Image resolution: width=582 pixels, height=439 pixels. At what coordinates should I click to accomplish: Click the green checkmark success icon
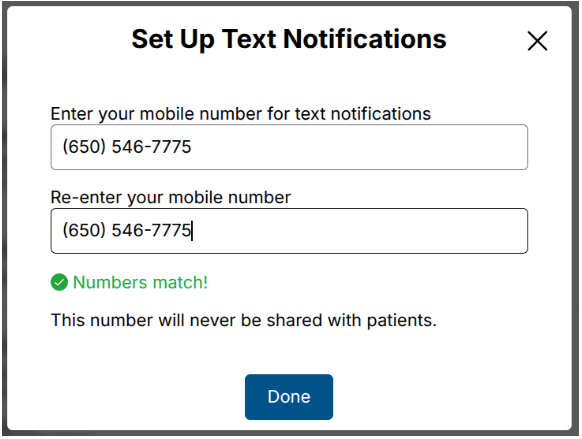[x=59, y=282]
